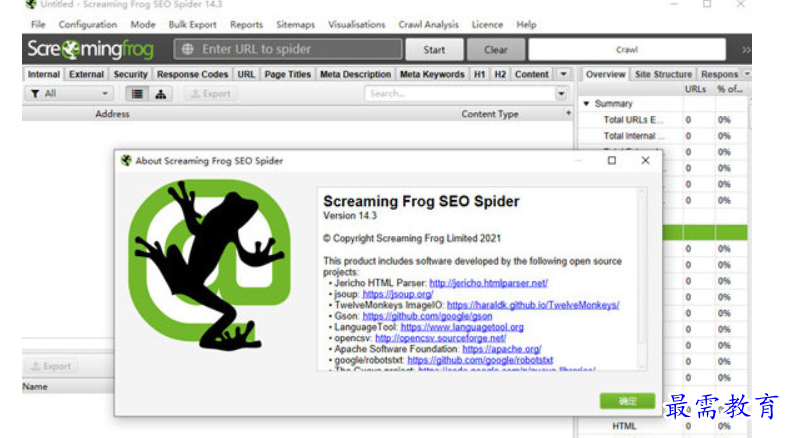Click the globe icon in URL bar

188,49
